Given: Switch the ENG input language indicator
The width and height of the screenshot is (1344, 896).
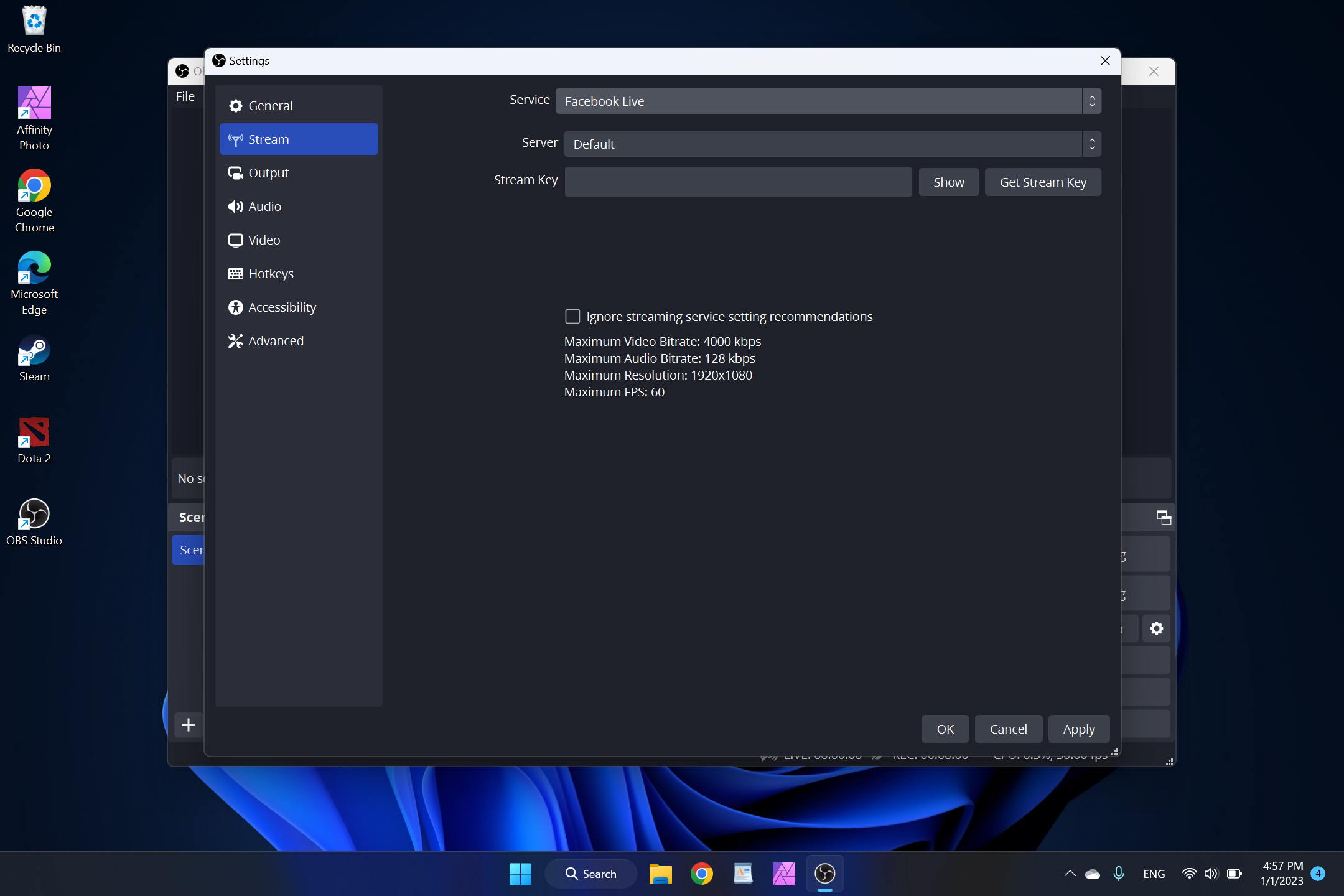Looking at the screenshot, I should [x=1154, y=874].
